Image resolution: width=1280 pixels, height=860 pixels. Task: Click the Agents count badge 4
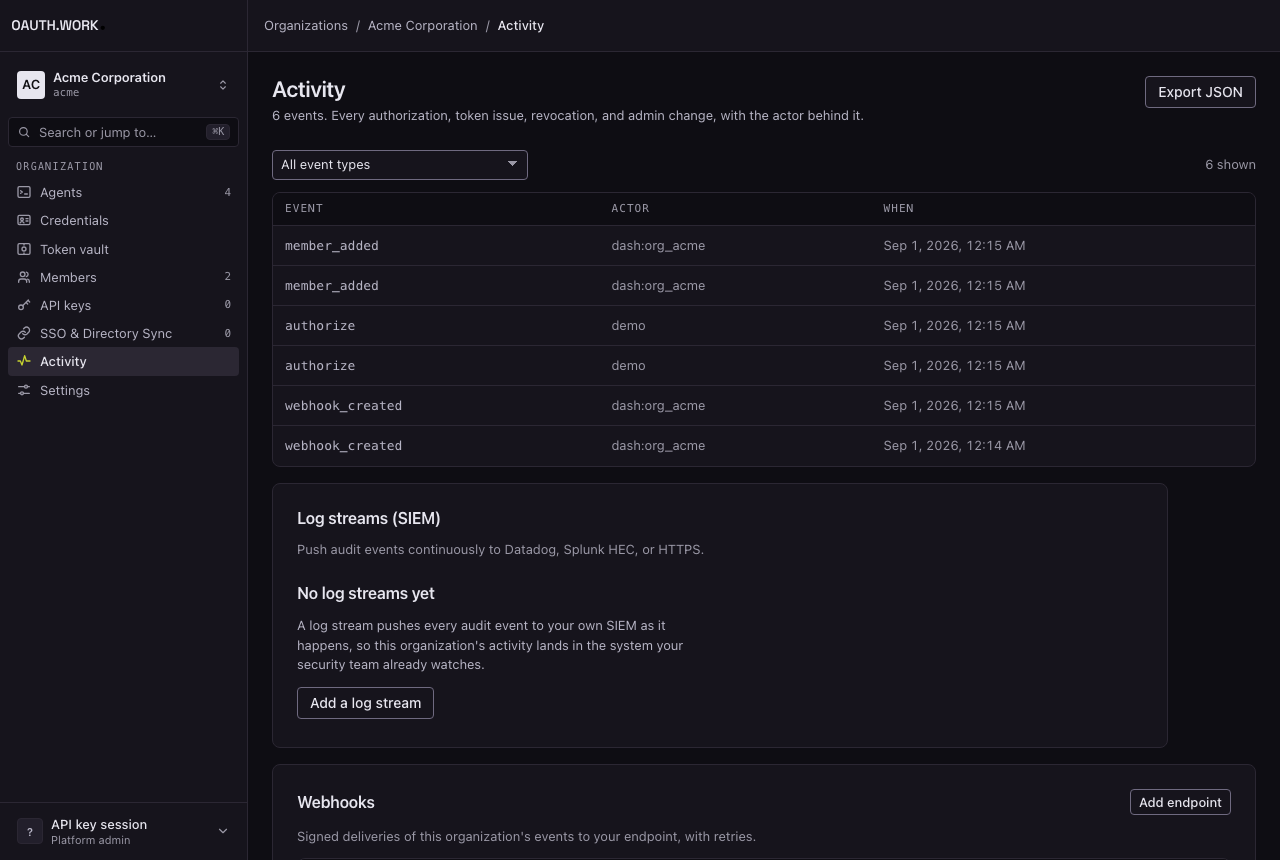point(227,192)
